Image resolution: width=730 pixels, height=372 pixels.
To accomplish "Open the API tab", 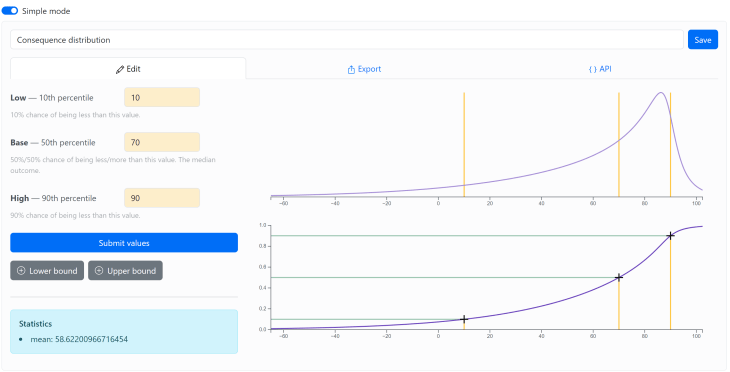I will tap(600, 69).
